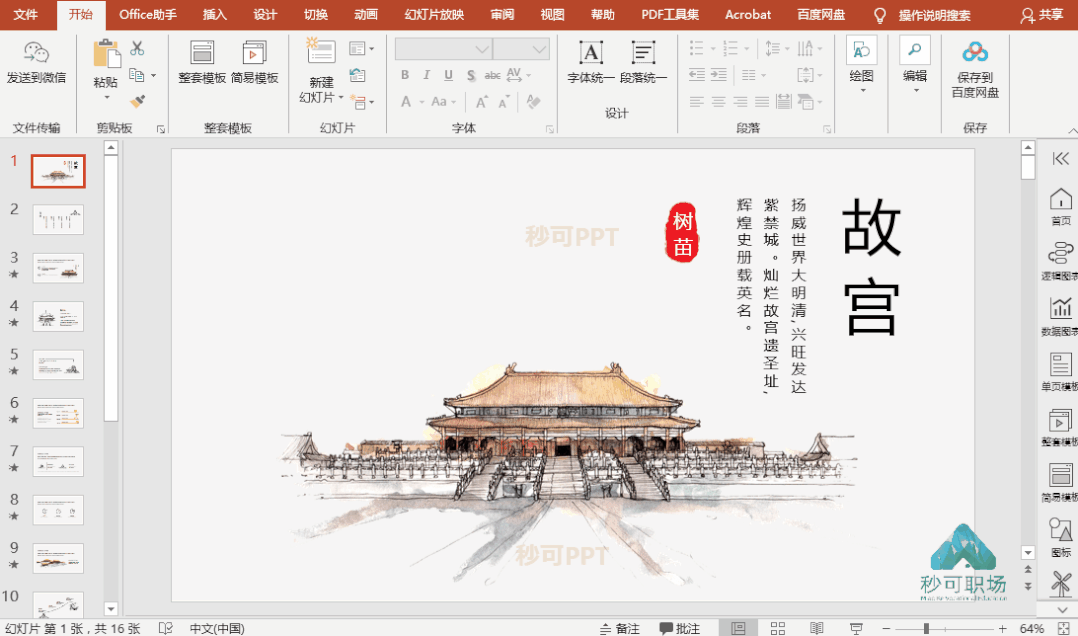
Task: Switch to reading view
Action: [x=817, y=628]
